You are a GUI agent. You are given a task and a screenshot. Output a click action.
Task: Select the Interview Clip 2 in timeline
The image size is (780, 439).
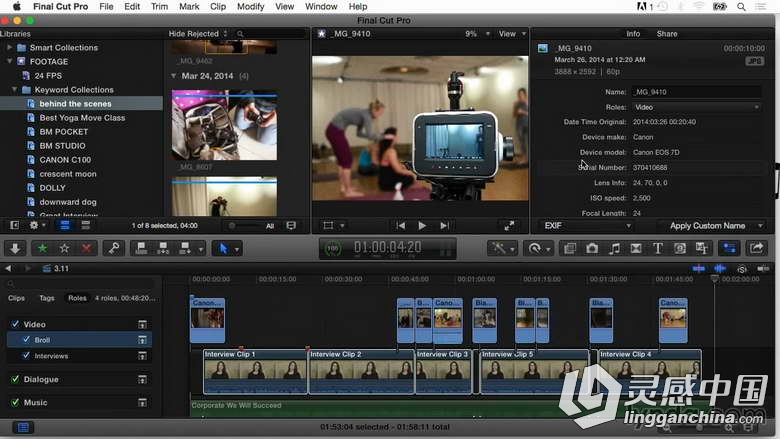(361, 372)
